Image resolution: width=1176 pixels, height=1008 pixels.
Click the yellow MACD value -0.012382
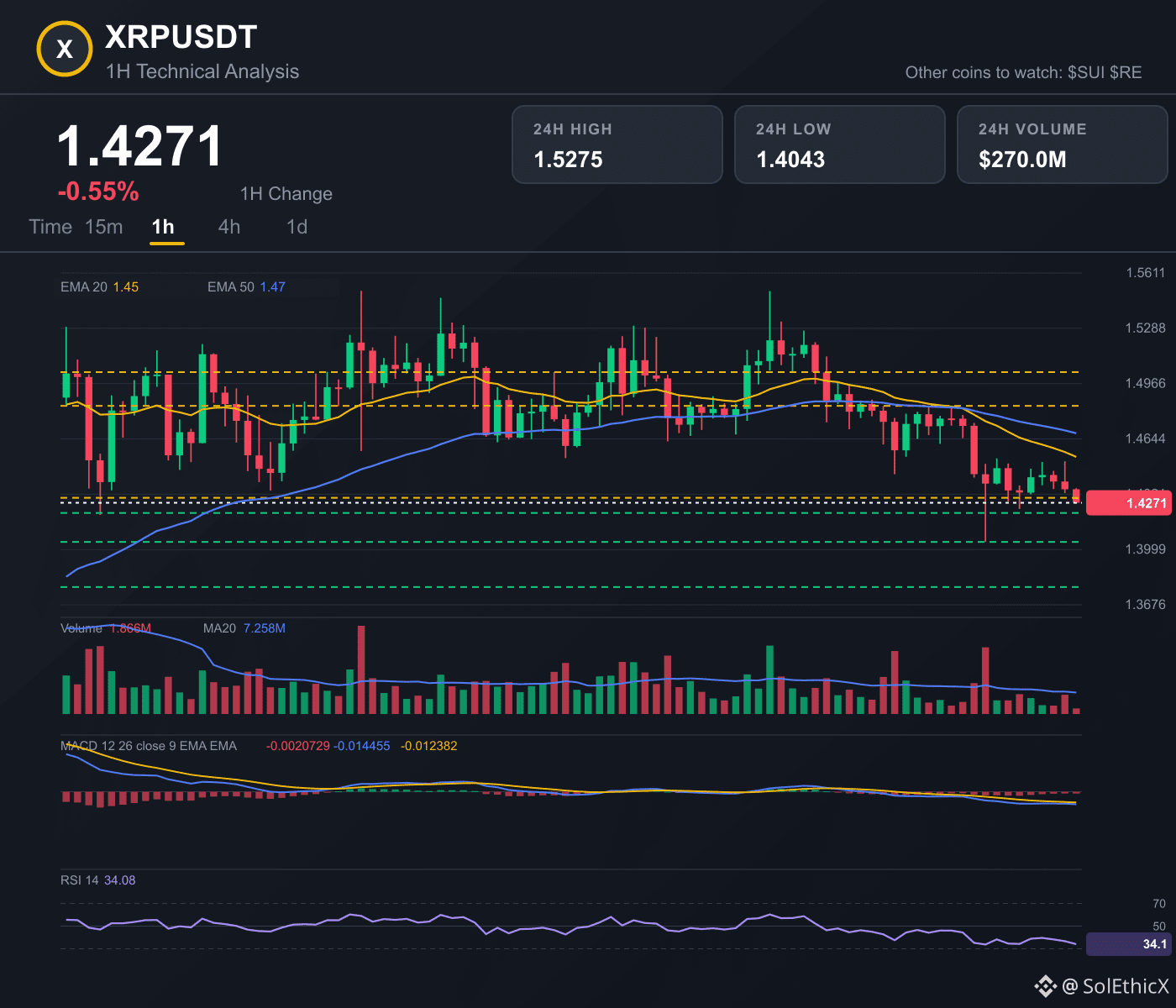point(429,746)
